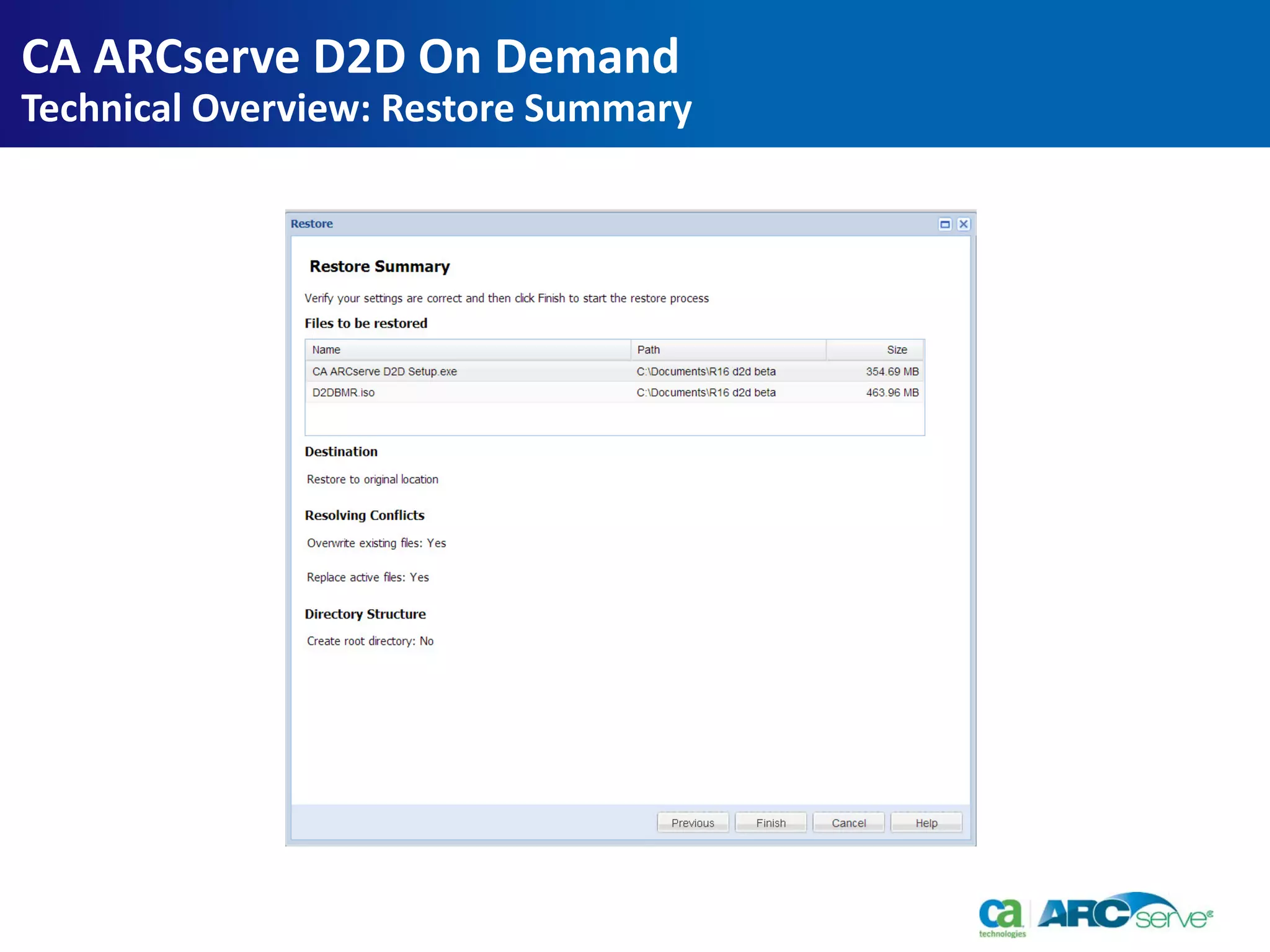
Task: Cancel the restore dialog
Action: (x=848, y=822)
